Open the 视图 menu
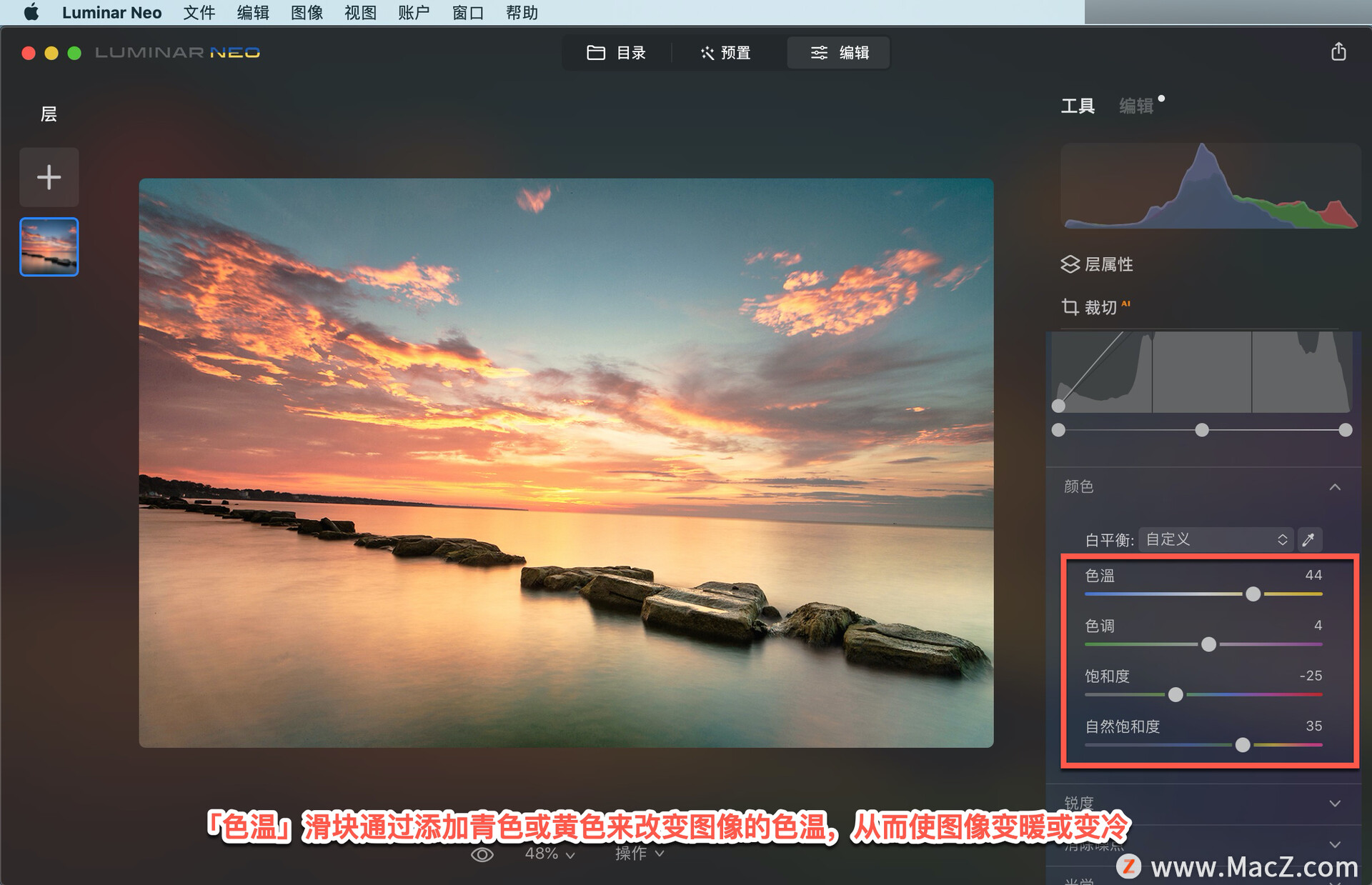 click(360, 12)
